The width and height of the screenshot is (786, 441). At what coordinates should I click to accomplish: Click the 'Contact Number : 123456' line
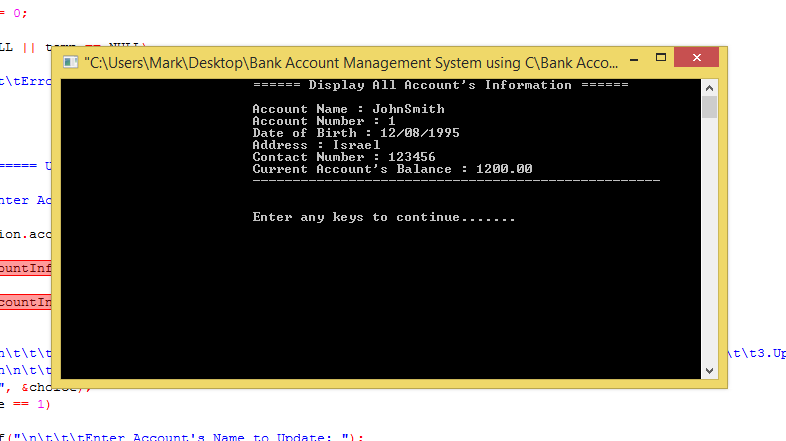tap(344, 157)
